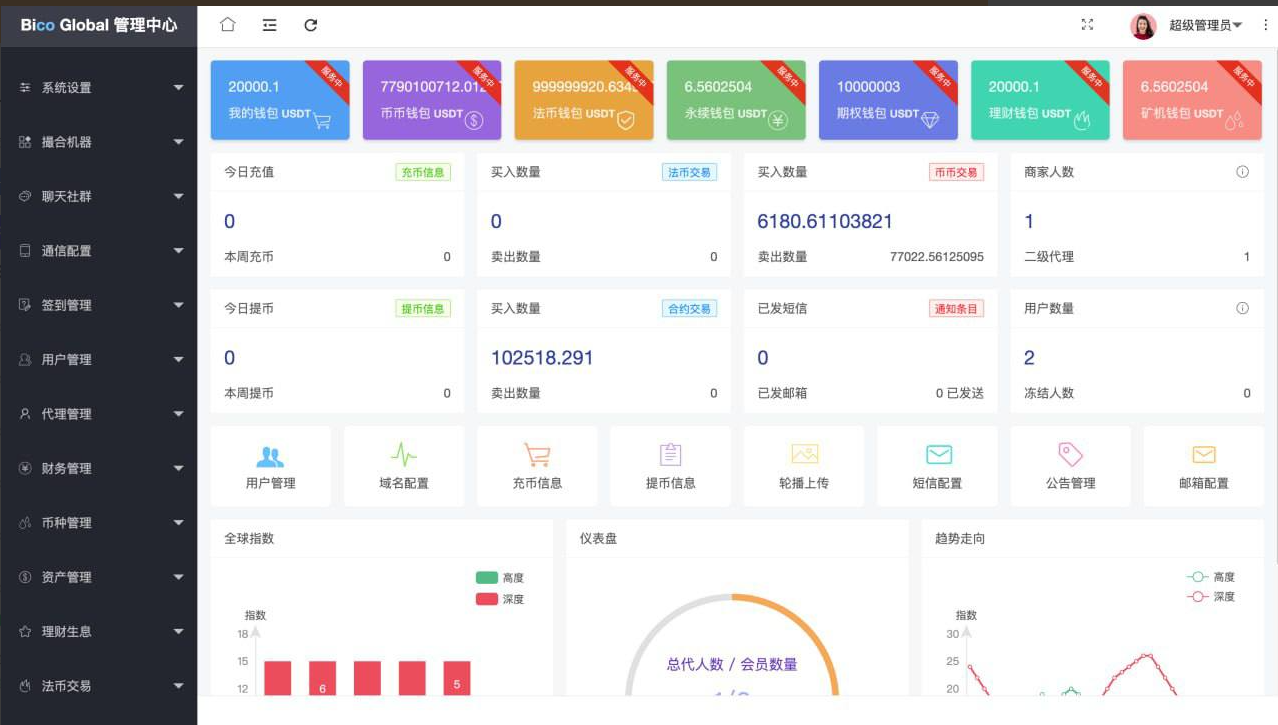Select 财务管理 in the sidebar
The height and width of the screenshot is (725, 1278).
(x=98, y=468)
